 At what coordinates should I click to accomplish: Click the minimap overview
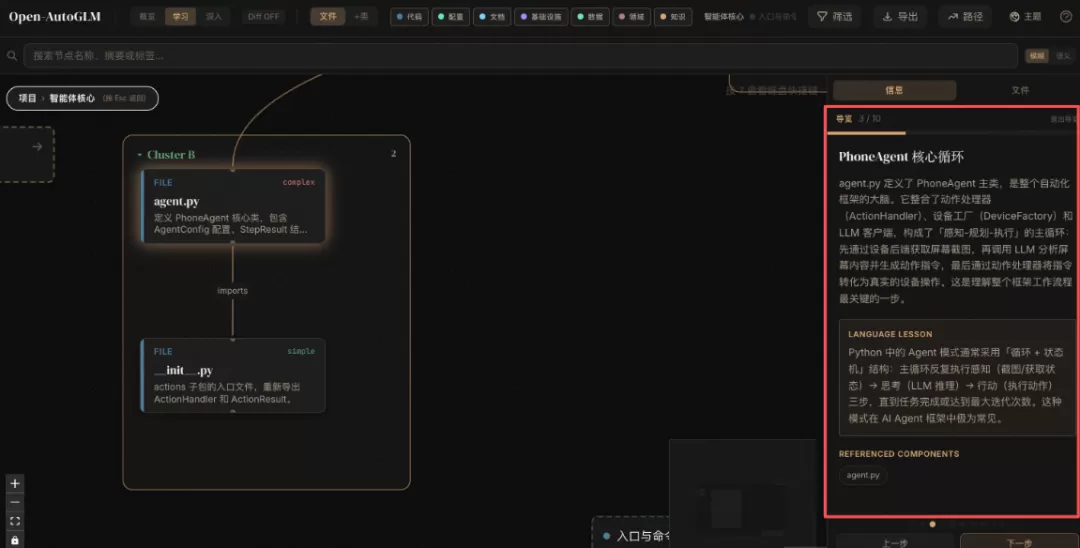[742, 494]
